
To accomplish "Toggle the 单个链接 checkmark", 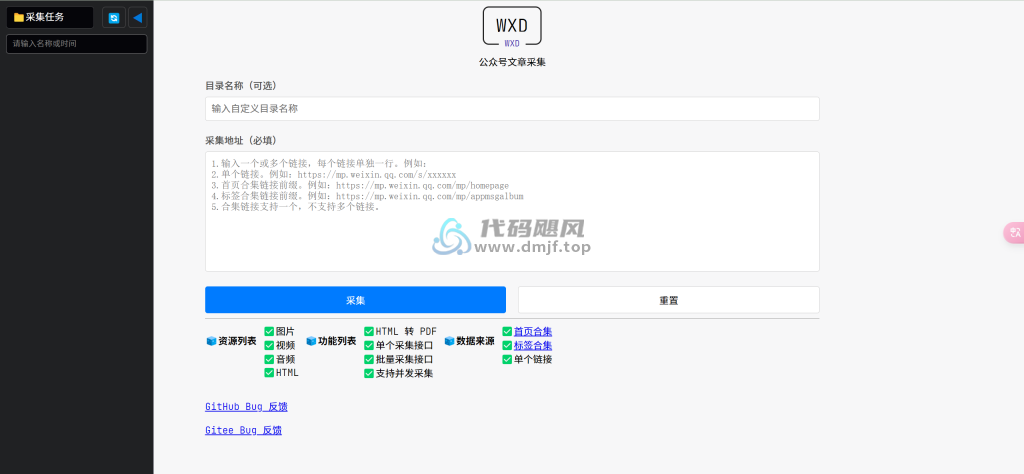I will (507, 359).
